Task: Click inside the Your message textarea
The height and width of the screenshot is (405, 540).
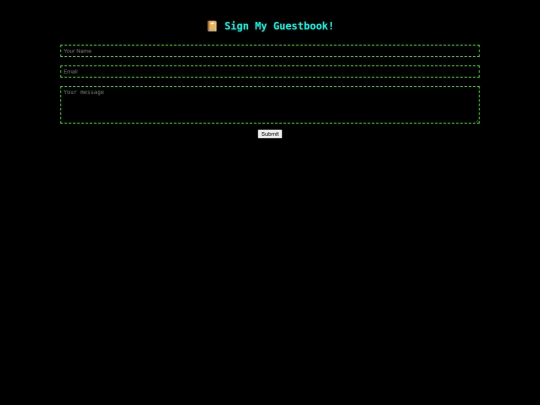Action: (x=270, y=105)
